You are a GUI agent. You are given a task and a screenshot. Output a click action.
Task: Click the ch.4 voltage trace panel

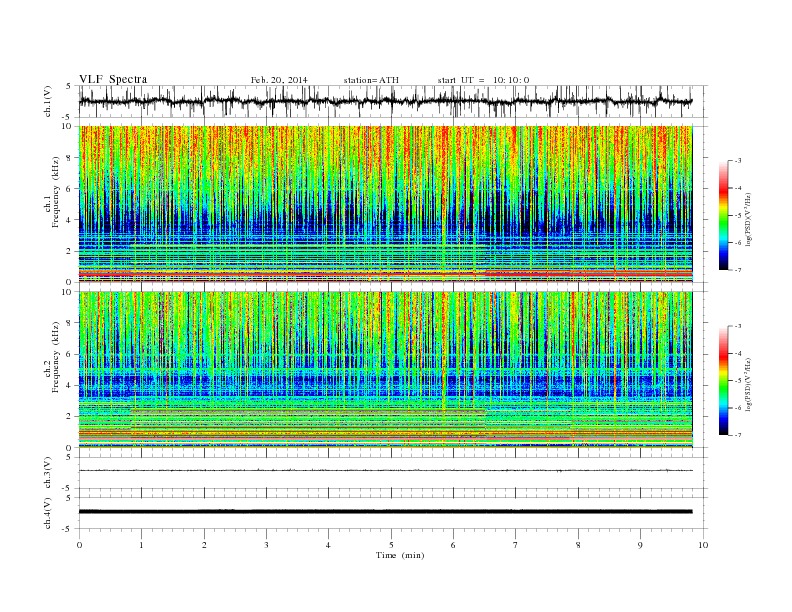click(x=393, y=513)
